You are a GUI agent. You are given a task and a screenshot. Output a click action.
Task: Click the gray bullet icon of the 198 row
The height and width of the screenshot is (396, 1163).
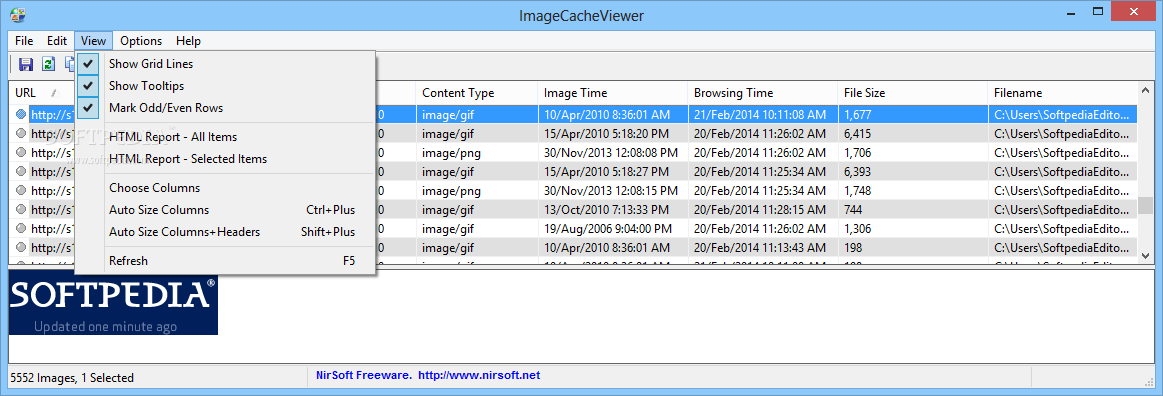pos(21,247)
